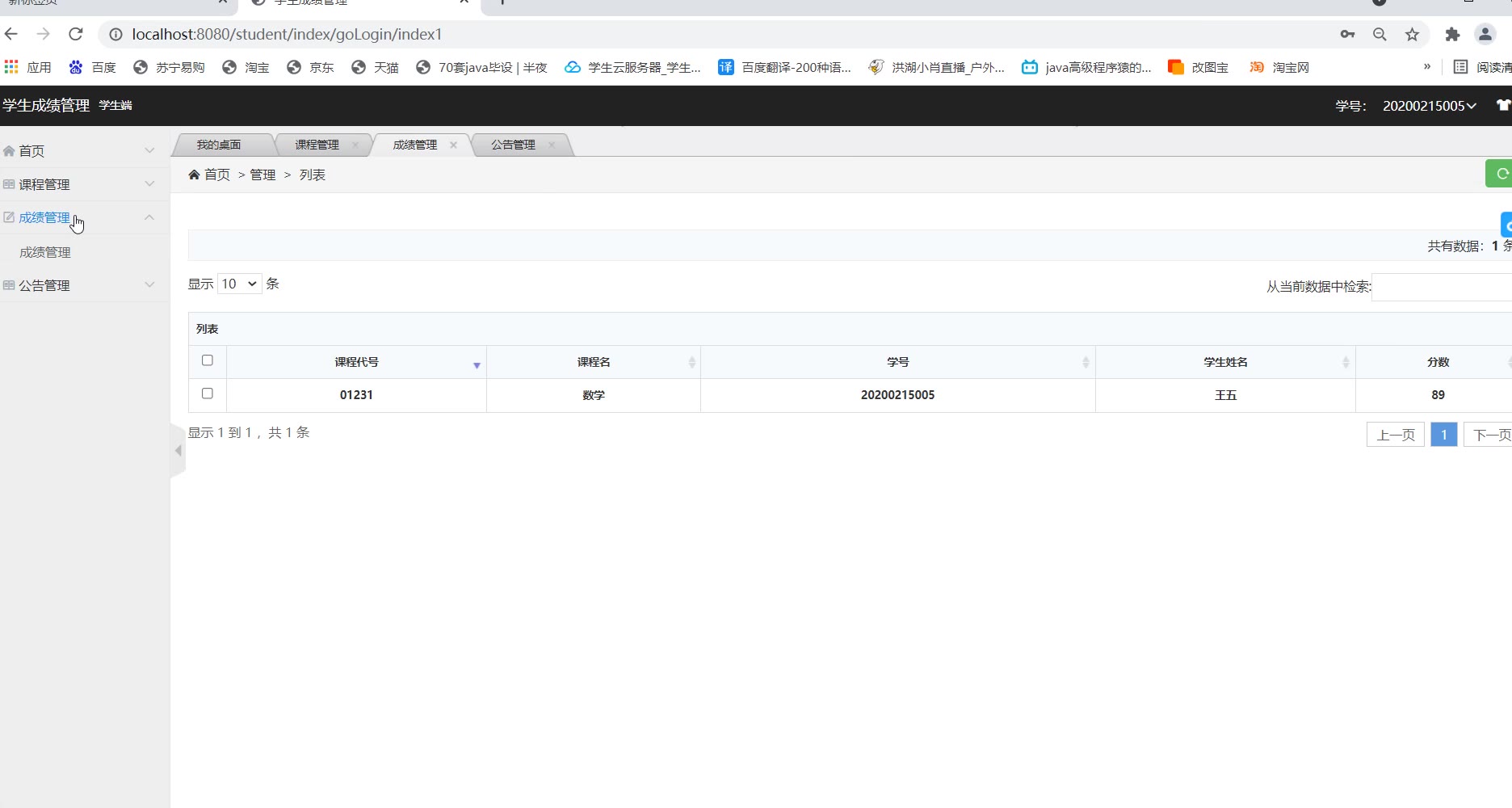
Task: Open the browser extensions puzzle icon
Action: 1452,34
